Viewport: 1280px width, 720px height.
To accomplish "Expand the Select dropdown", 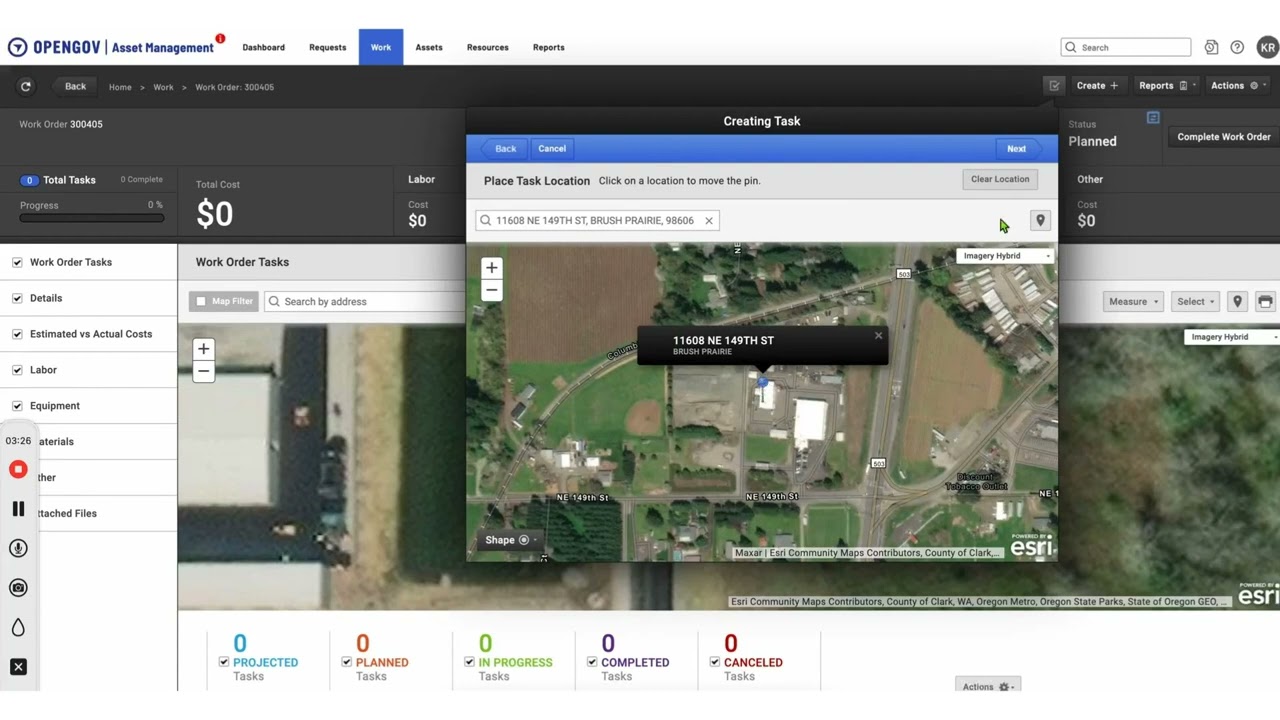I will point(1196,302).
